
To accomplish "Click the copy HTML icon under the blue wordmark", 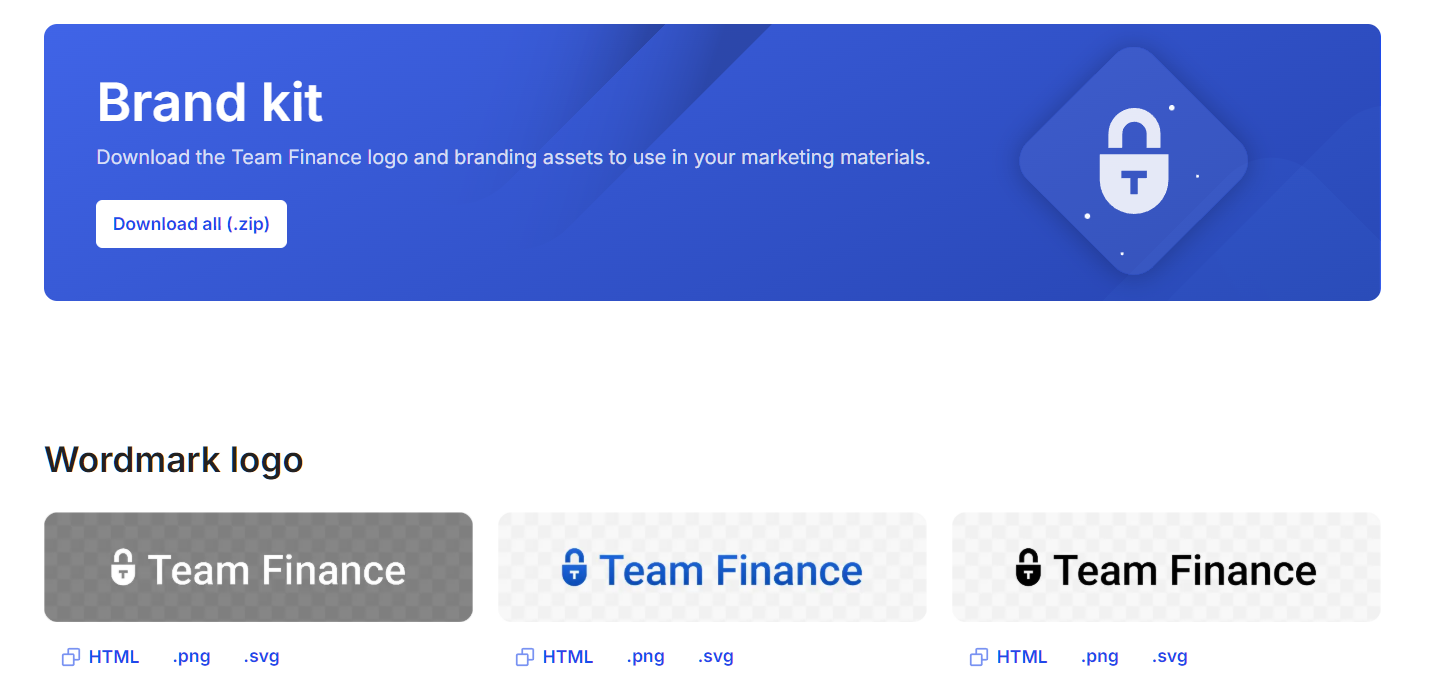I will click(524, 656).
